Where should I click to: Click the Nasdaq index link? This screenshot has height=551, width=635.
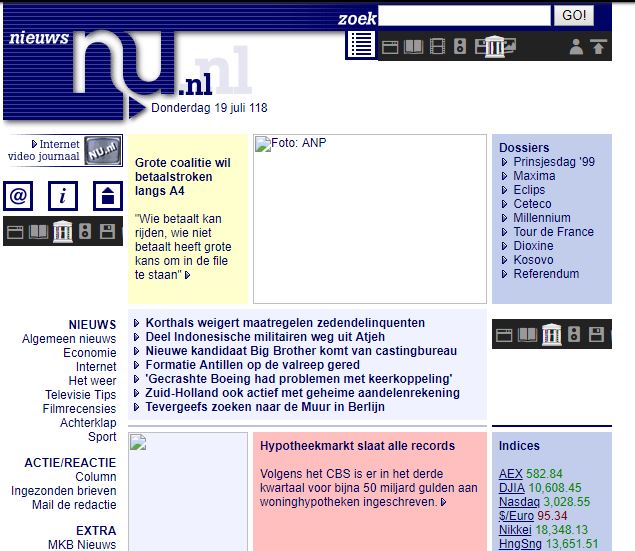tap(519, 502)
